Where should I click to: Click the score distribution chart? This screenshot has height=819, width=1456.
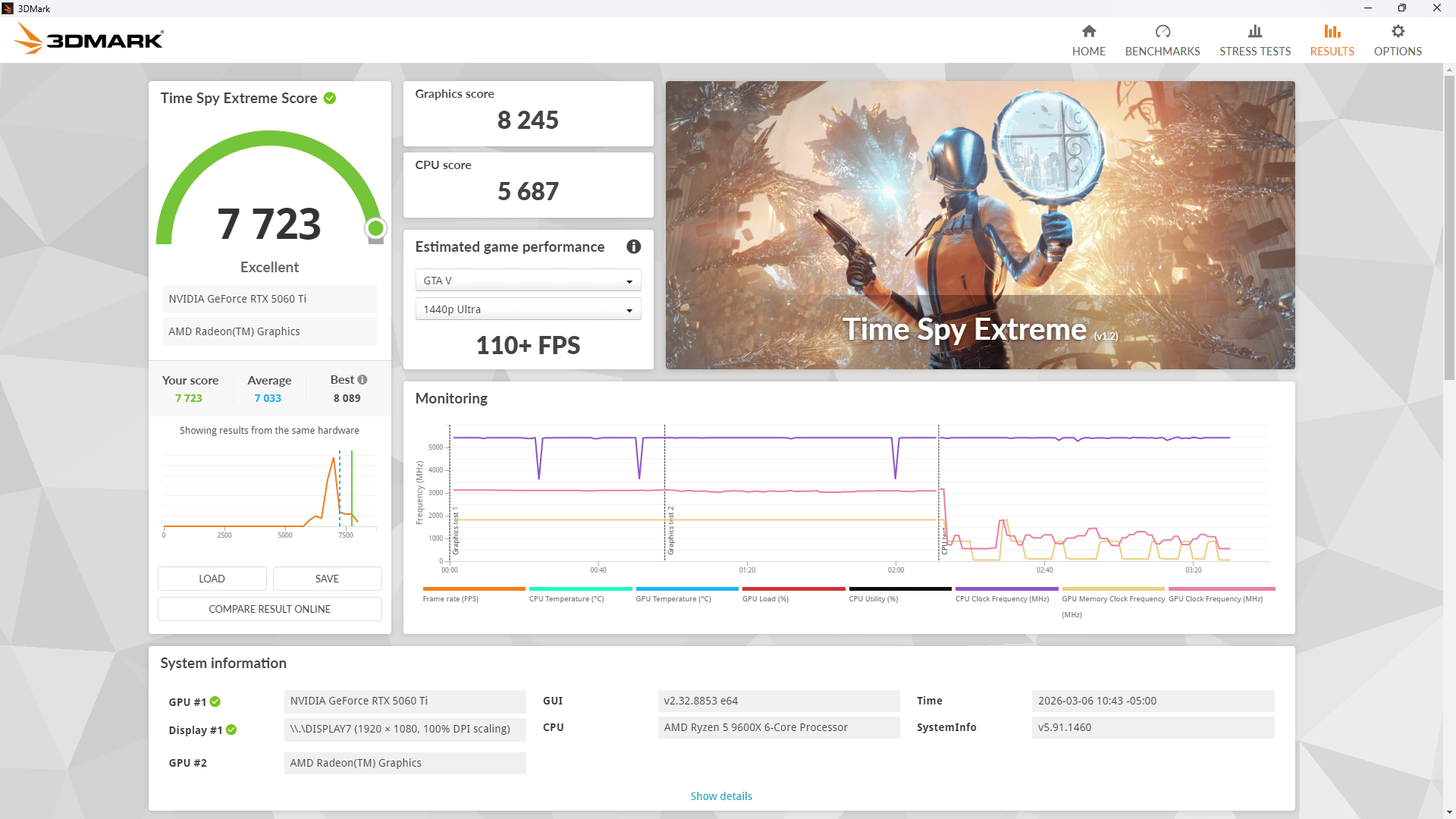pyautogui.click(x=269, y=493)
